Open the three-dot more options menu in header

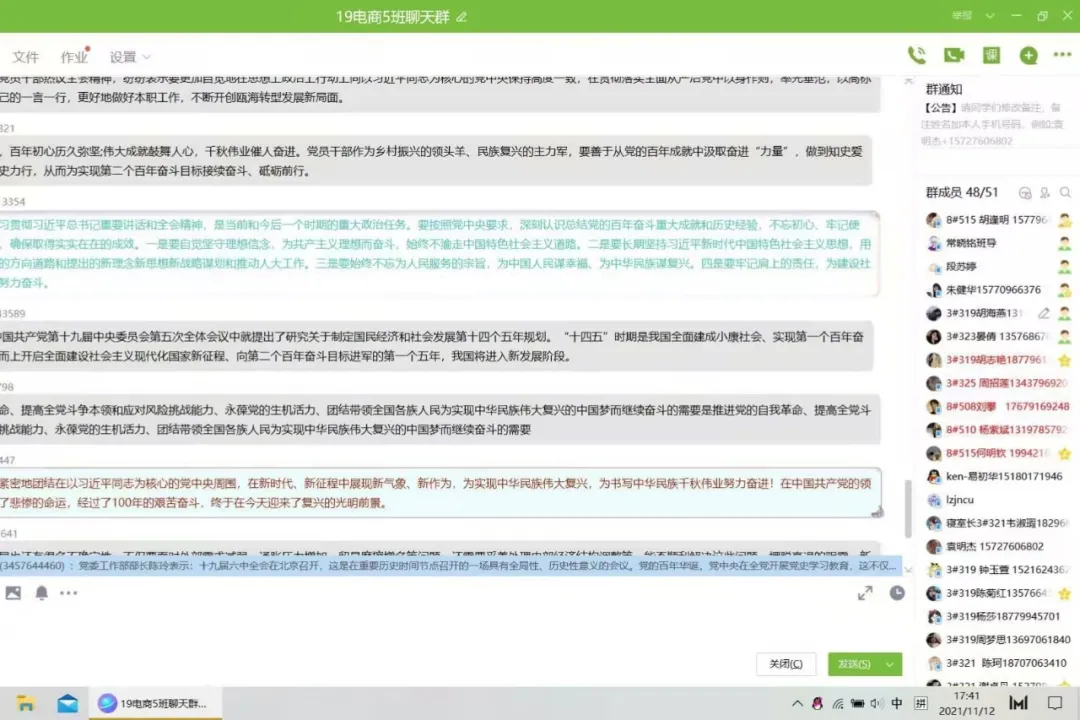pos(1064,56)
